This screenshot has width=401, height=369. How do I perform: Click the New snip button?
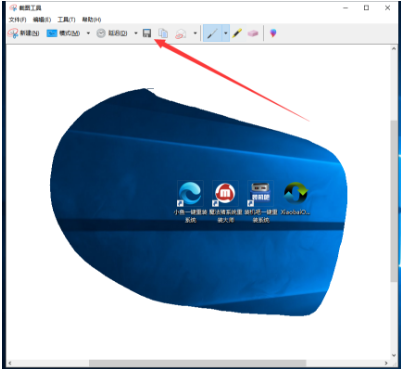coord(24,33)
